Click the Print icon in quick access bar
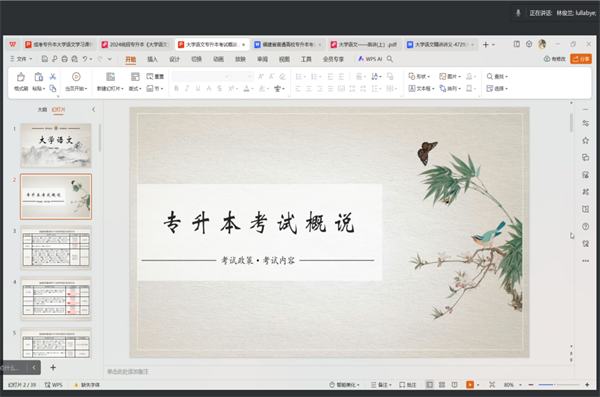 [x=64, y=59]
